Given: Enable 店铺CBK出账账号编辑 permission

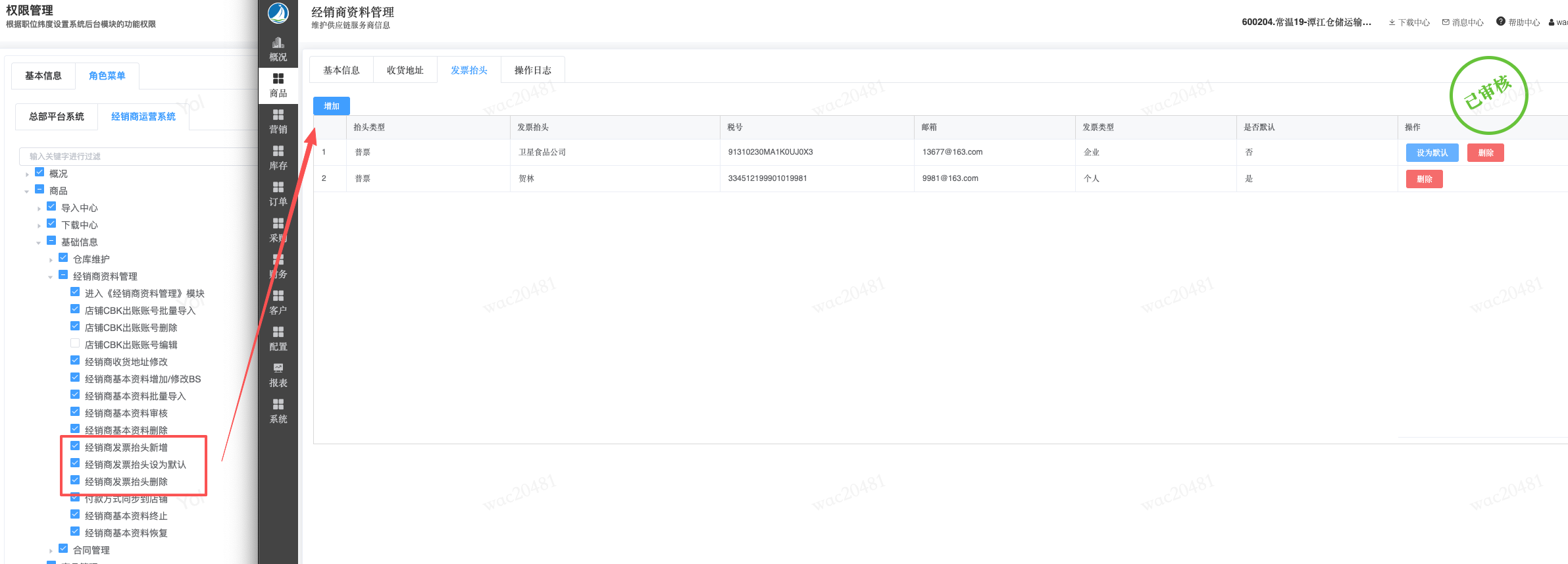Looking at the screenshot, I should [75, 344].
